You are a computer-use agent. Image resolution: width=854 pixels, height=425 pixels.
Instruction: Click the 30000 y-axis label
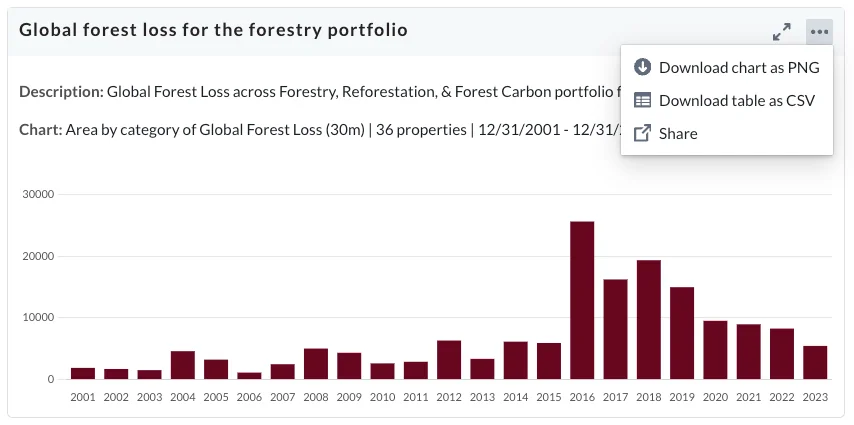[x=39, y=195]
